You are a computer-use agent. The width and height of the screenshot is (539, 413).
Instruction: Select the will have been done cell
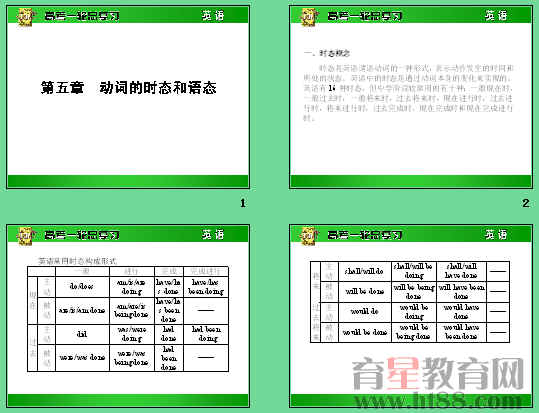tap(461, 292)
